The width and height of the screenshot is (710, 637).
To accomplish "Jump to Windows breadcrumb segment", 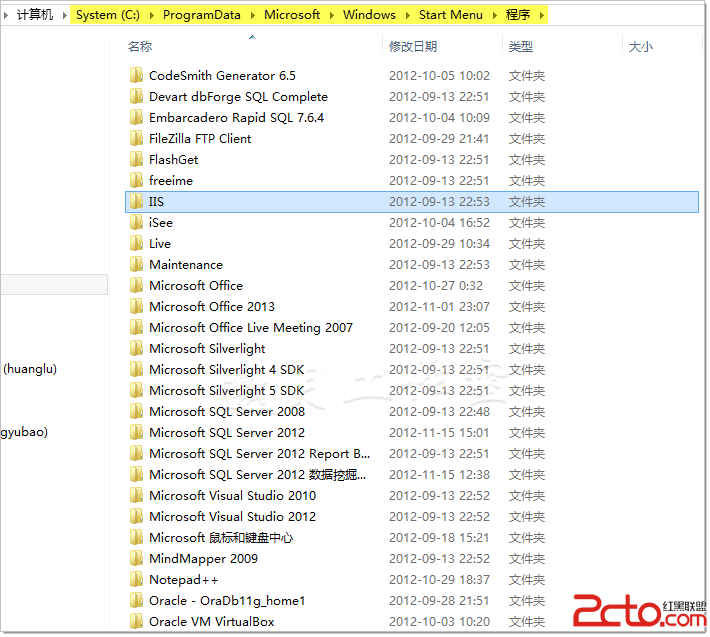I will pyautogui.click(x=369, y=15).
